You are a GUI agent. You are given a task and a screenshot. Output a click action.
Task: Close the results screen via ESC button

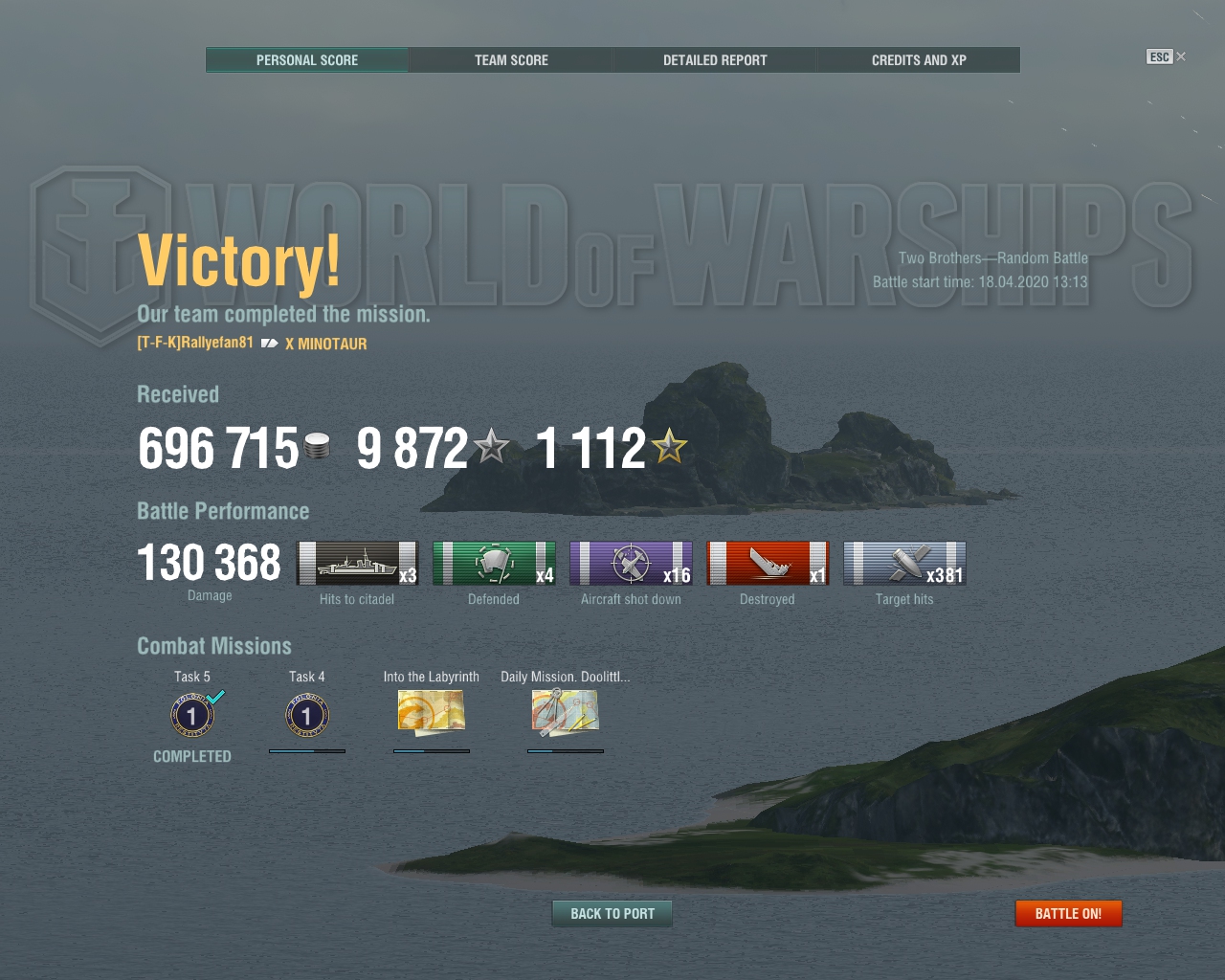(1166, 56)
